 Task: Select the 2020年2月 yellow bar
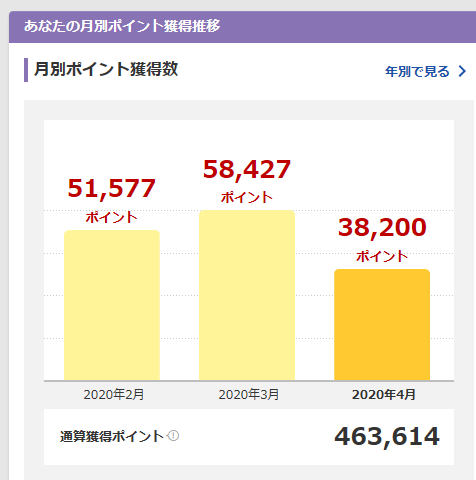[x=112, y=305]
